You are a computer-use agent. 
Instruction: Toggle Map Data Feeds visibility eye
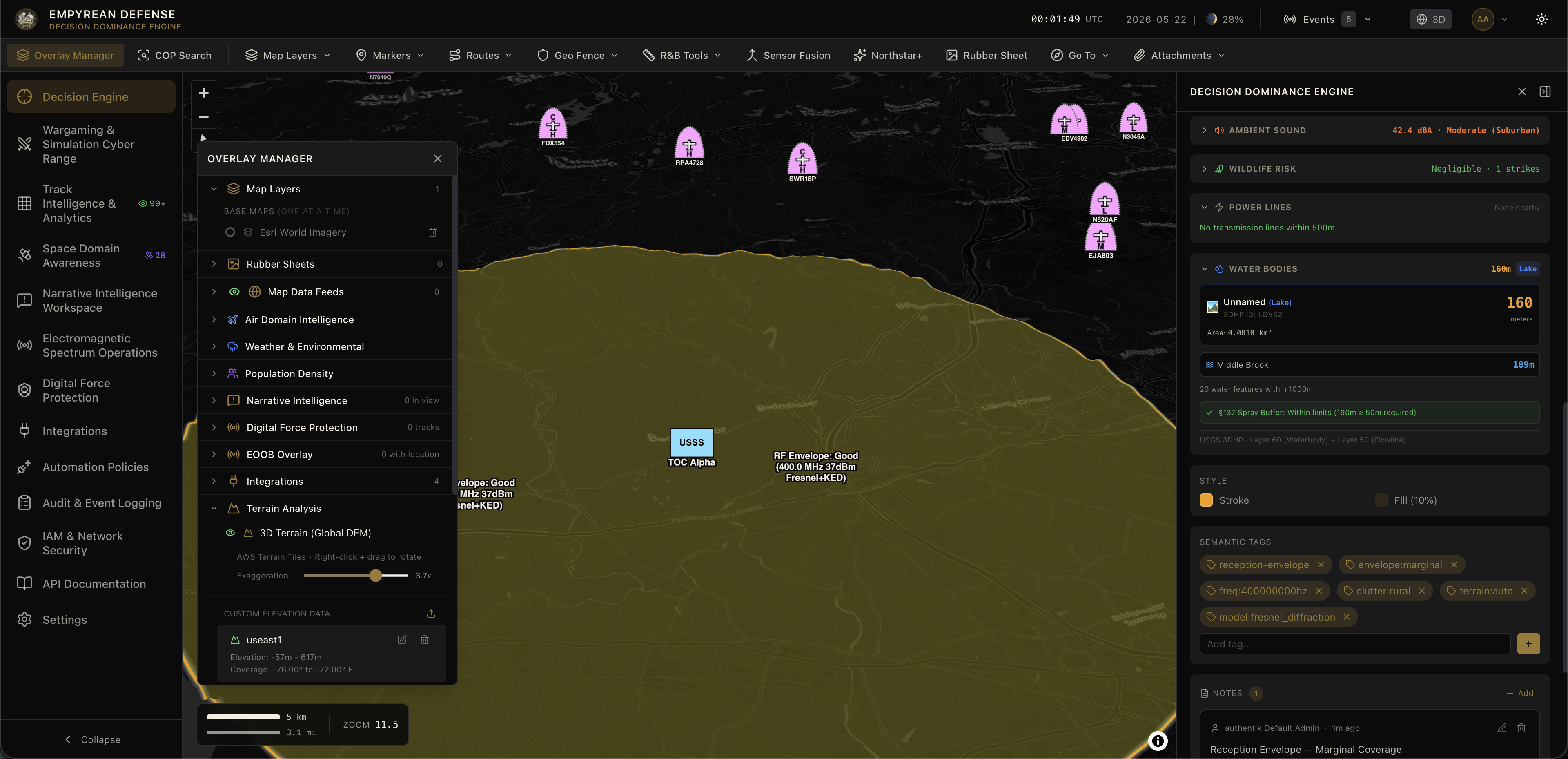click(234, 292)
